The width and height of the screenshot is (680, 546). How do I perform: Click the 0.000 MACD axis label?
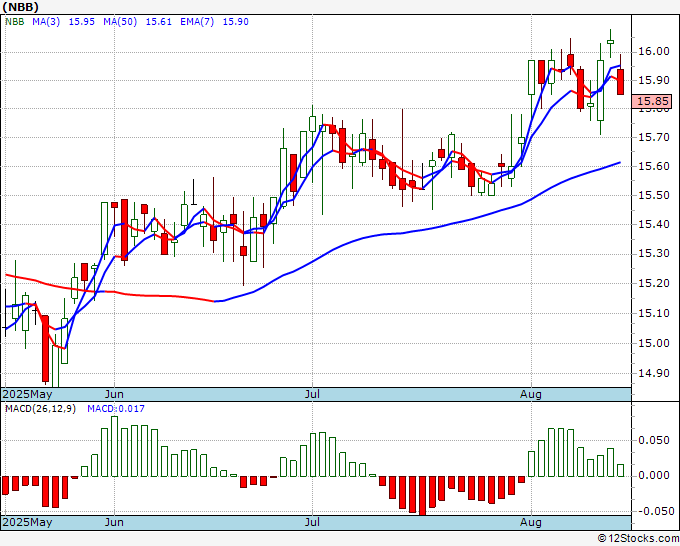coord(654,476)
